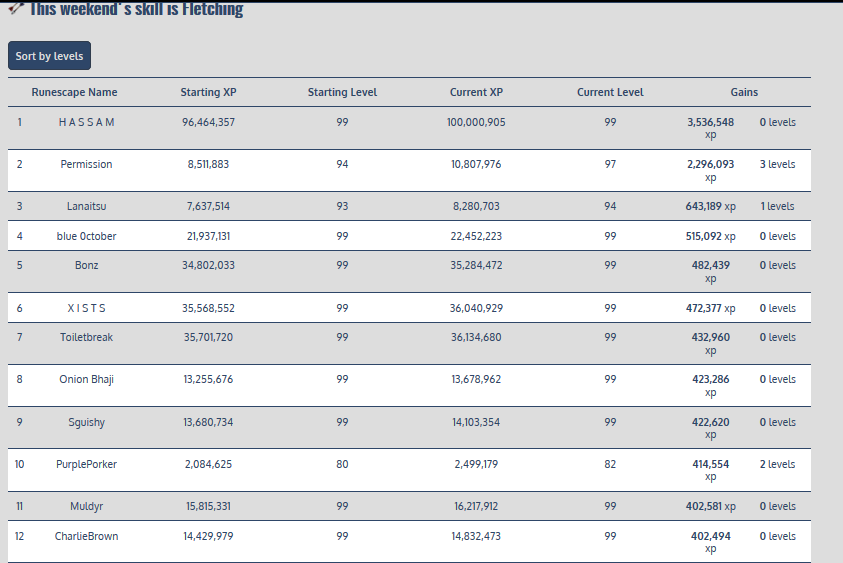This screenshot has height=563, width=843.
Task: Click the Starting Level column header
Action: coord(342,92)
